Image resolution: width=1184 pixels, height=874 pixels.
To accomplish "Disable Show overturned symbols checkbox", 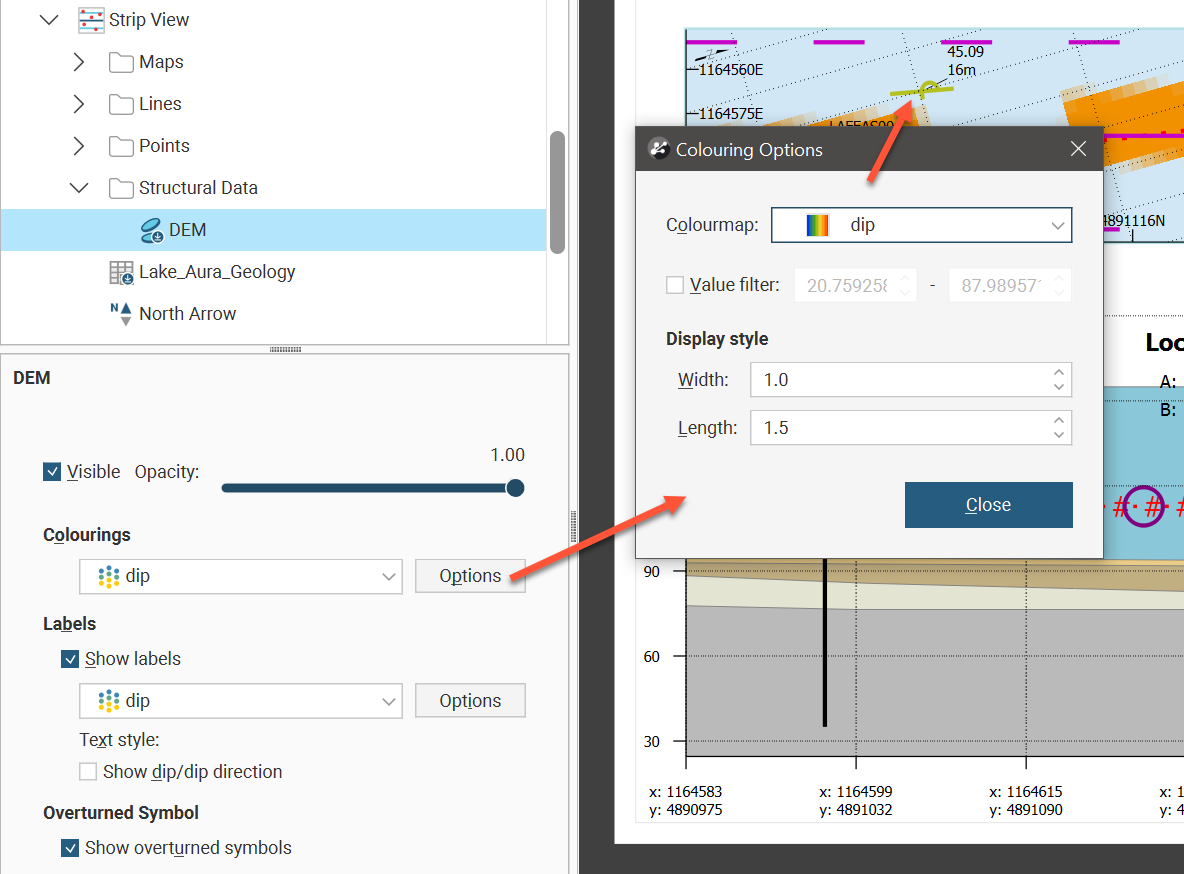I will (70, 848).
